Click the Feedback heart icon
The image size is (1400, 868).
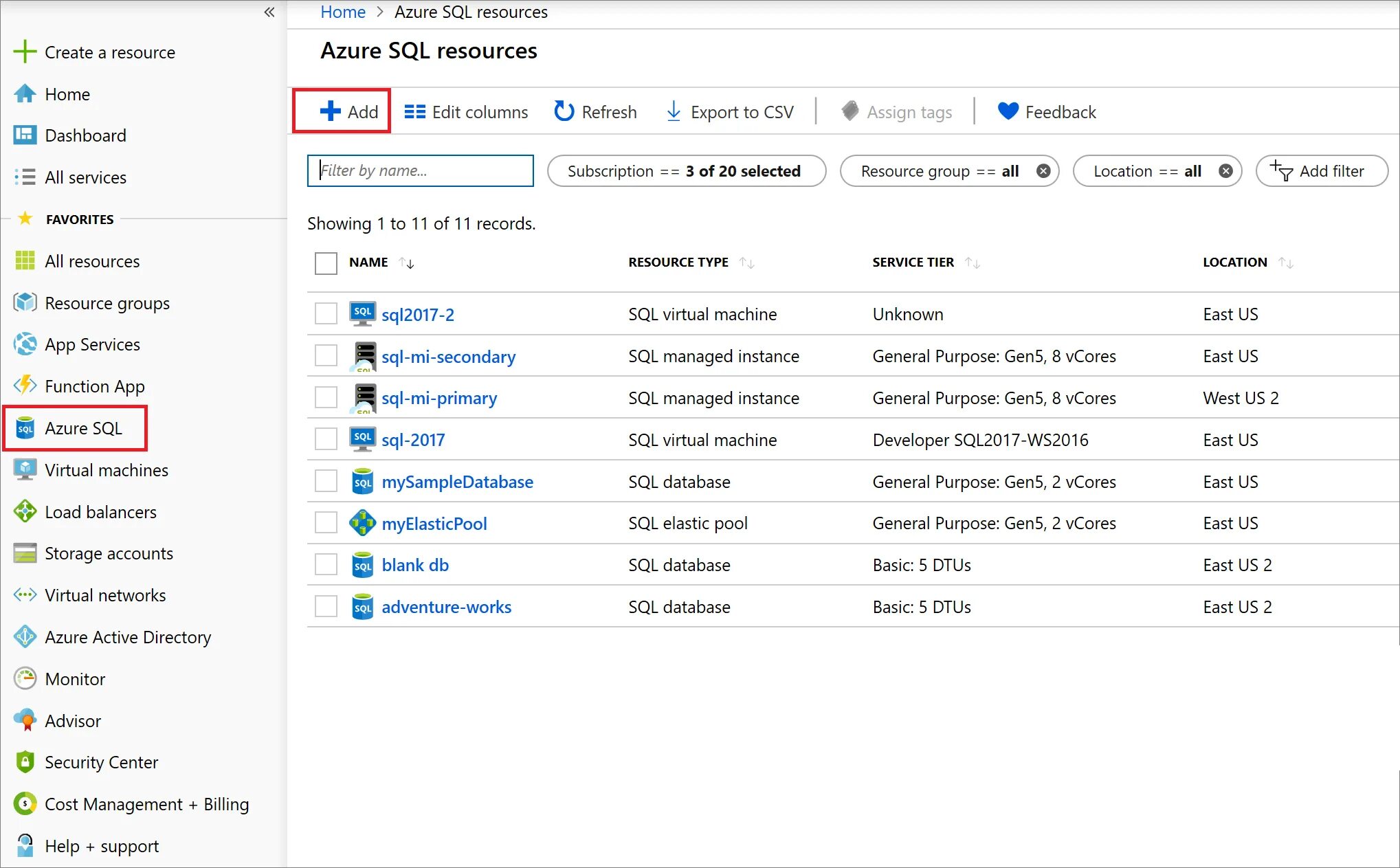1008,111
